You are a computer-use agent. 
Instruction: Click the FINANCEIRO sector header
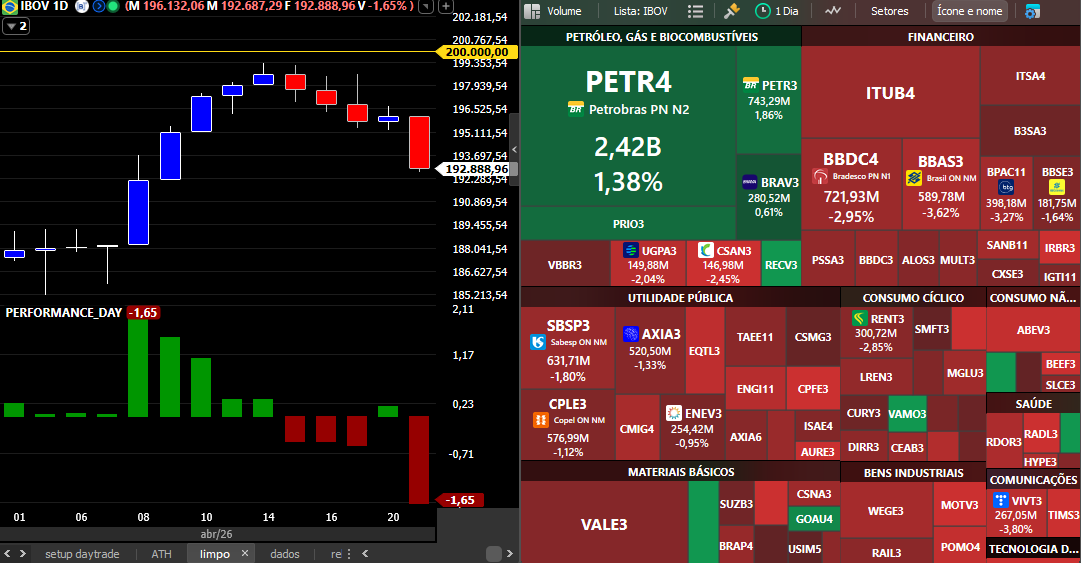(x=940, y=37)
